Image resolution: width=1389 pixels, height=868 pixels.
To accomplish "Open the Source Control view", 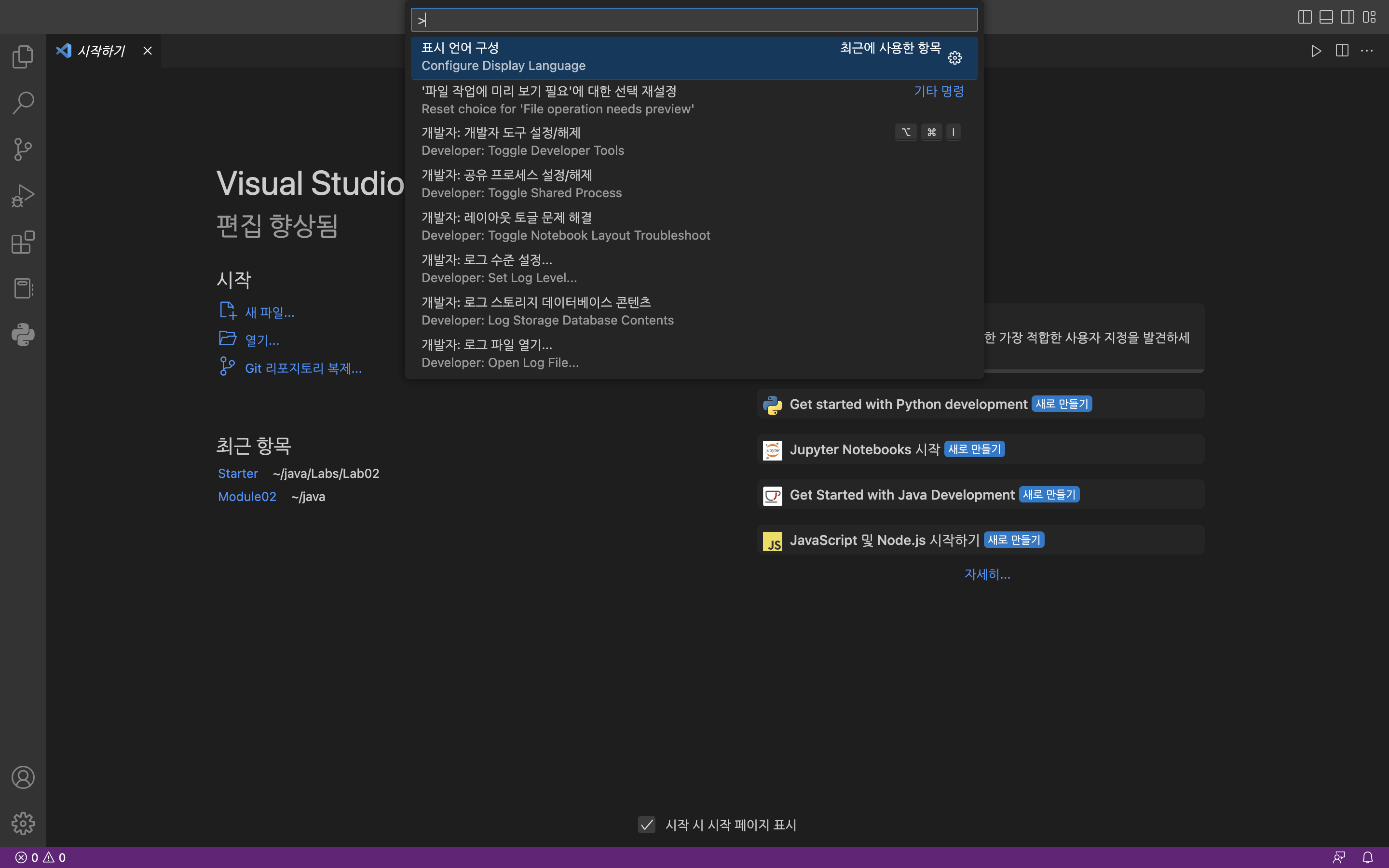I will pyautogui.click(x=23, y=149).
